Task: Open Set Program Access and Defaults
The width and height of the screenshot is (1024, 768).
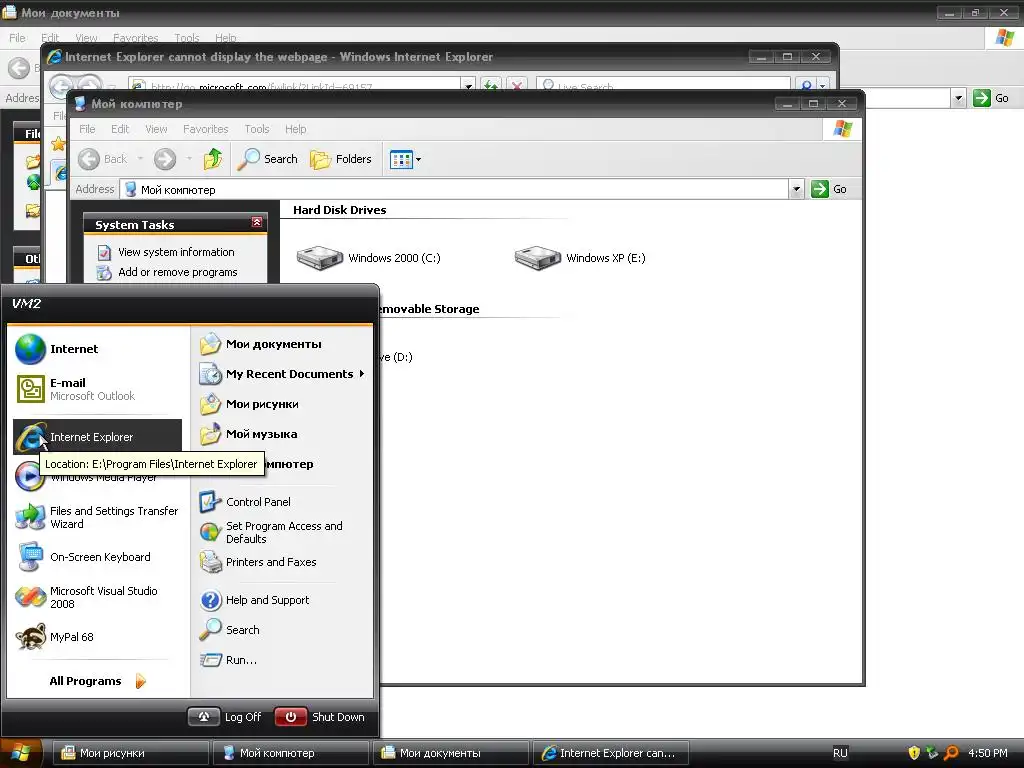Action: (x=283, y=532)
